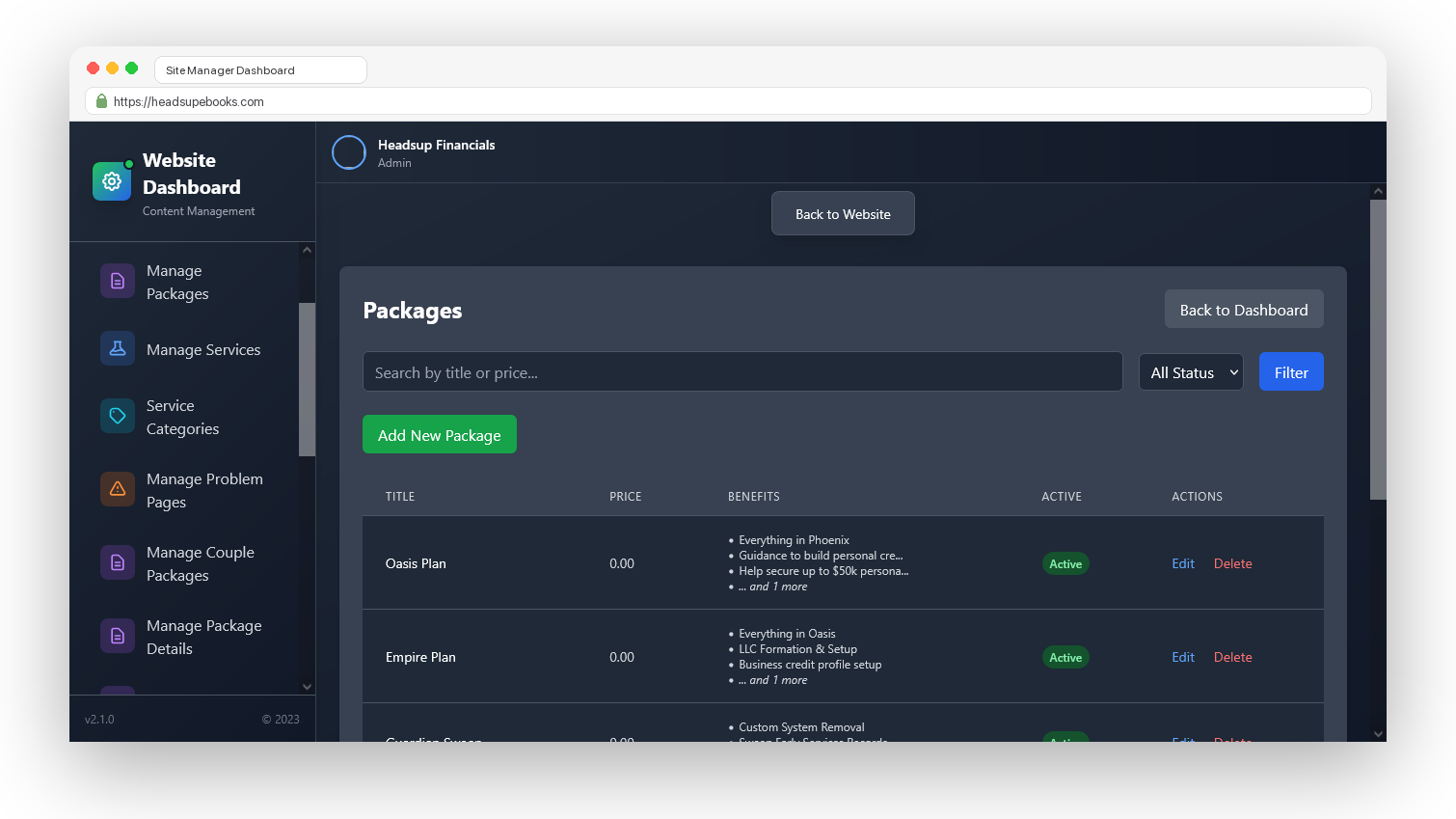
Task: Select the Site Manager Dashboard browser tab
Action: [x=260, y=70]
